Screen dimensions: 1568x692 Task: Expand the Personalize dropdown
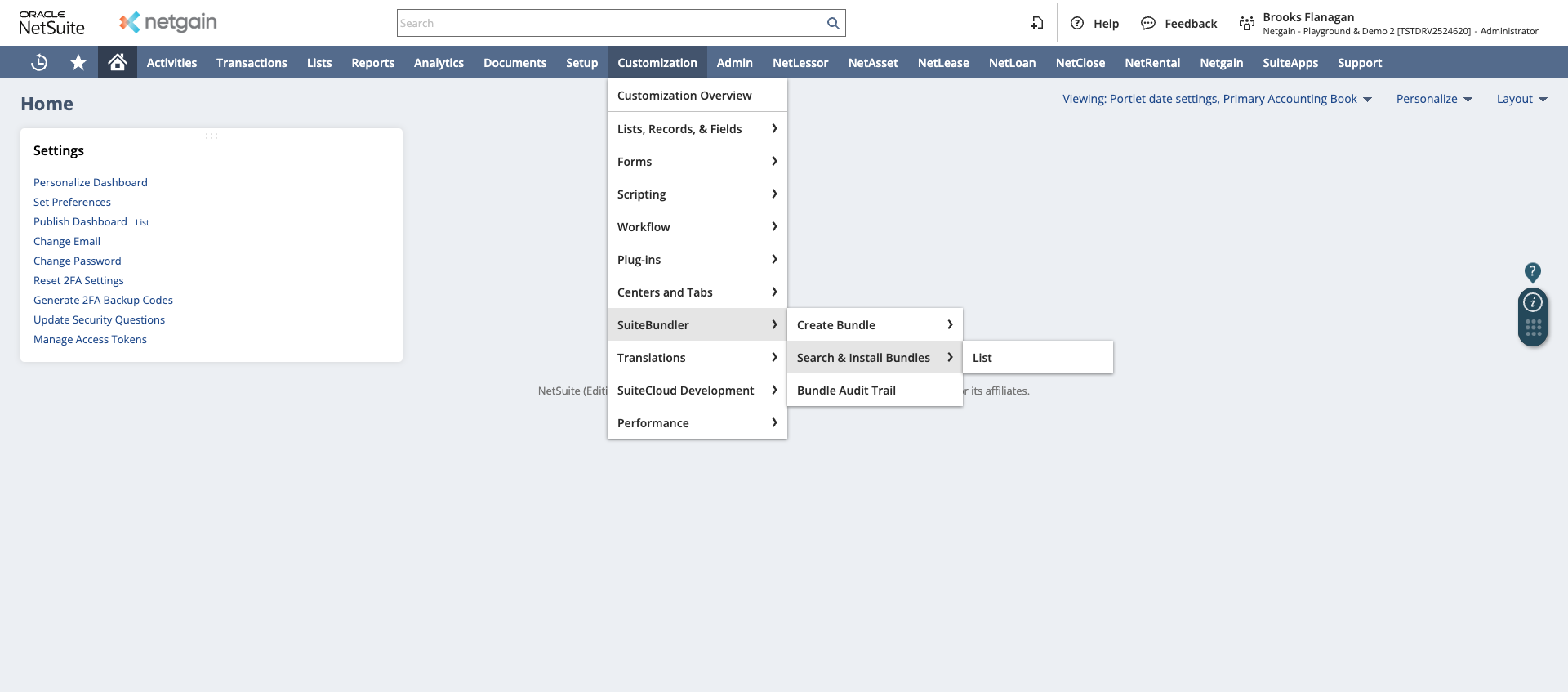[1434, 99]
